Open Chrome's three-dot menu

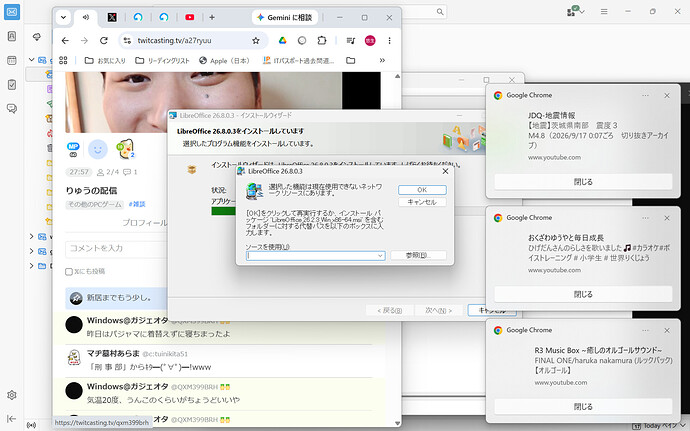[389, 41]
